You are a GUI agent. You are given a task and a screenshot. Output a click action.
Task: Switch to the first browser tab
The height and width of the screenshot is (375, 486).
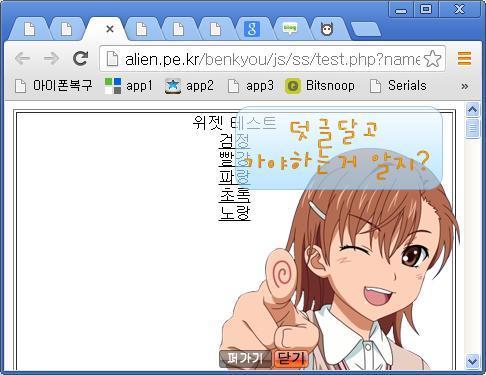tap(30, 29)
